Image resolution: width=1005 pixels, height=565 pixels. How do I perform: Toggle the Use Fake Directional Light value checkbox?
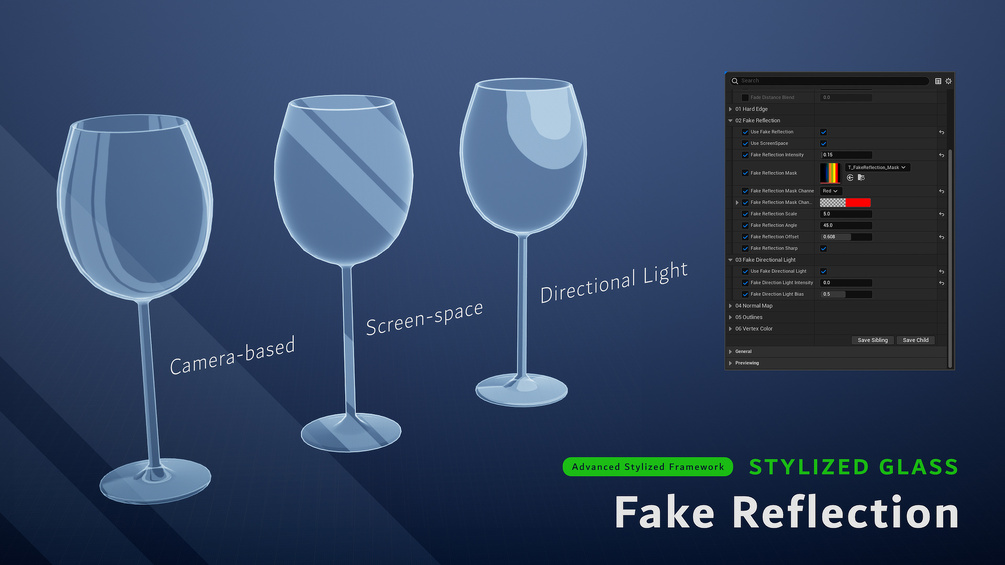(x=824, y=272)
